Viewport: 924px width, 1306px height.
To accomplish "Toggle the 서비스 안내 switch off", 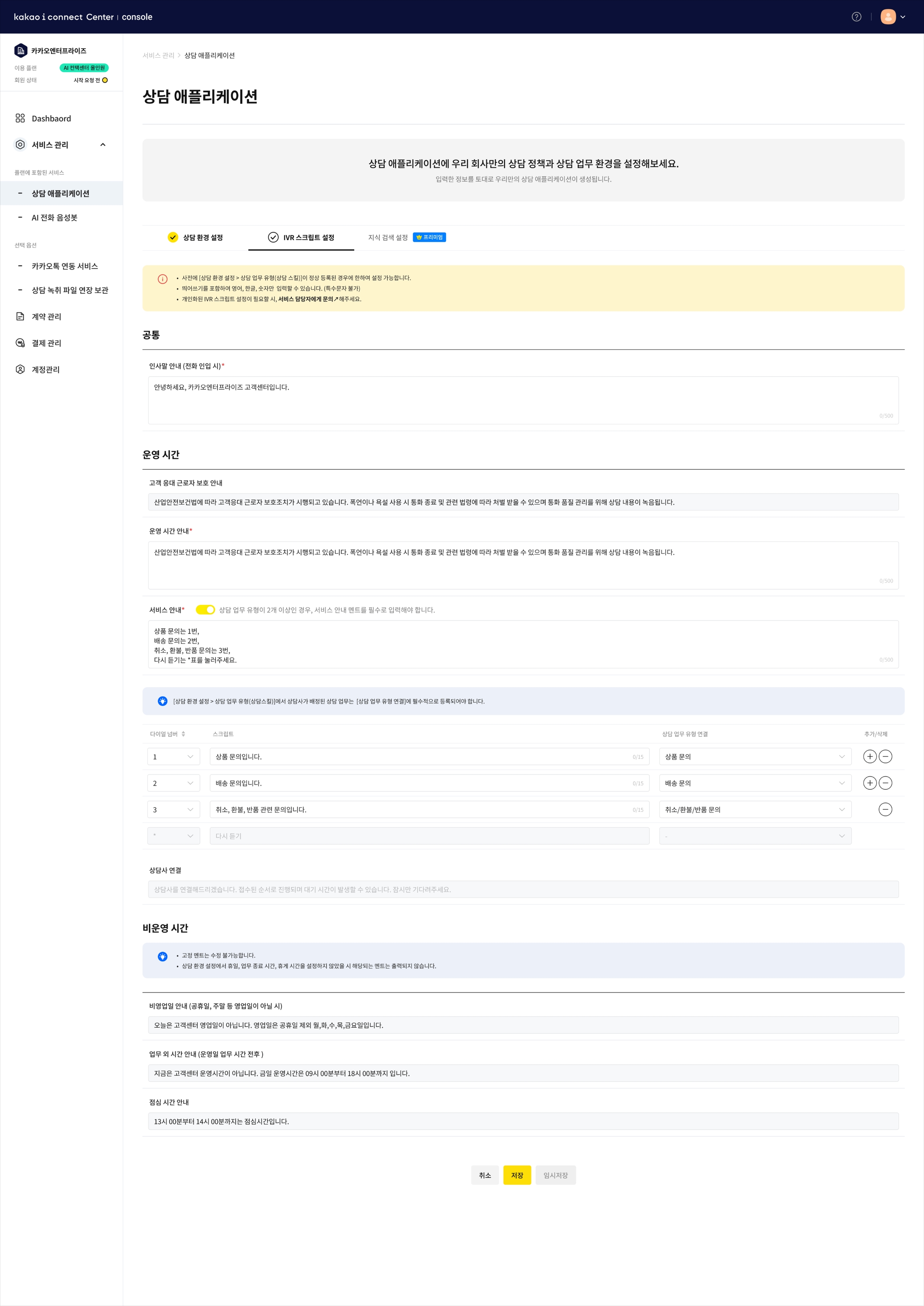I will click(x=205, y=609).
